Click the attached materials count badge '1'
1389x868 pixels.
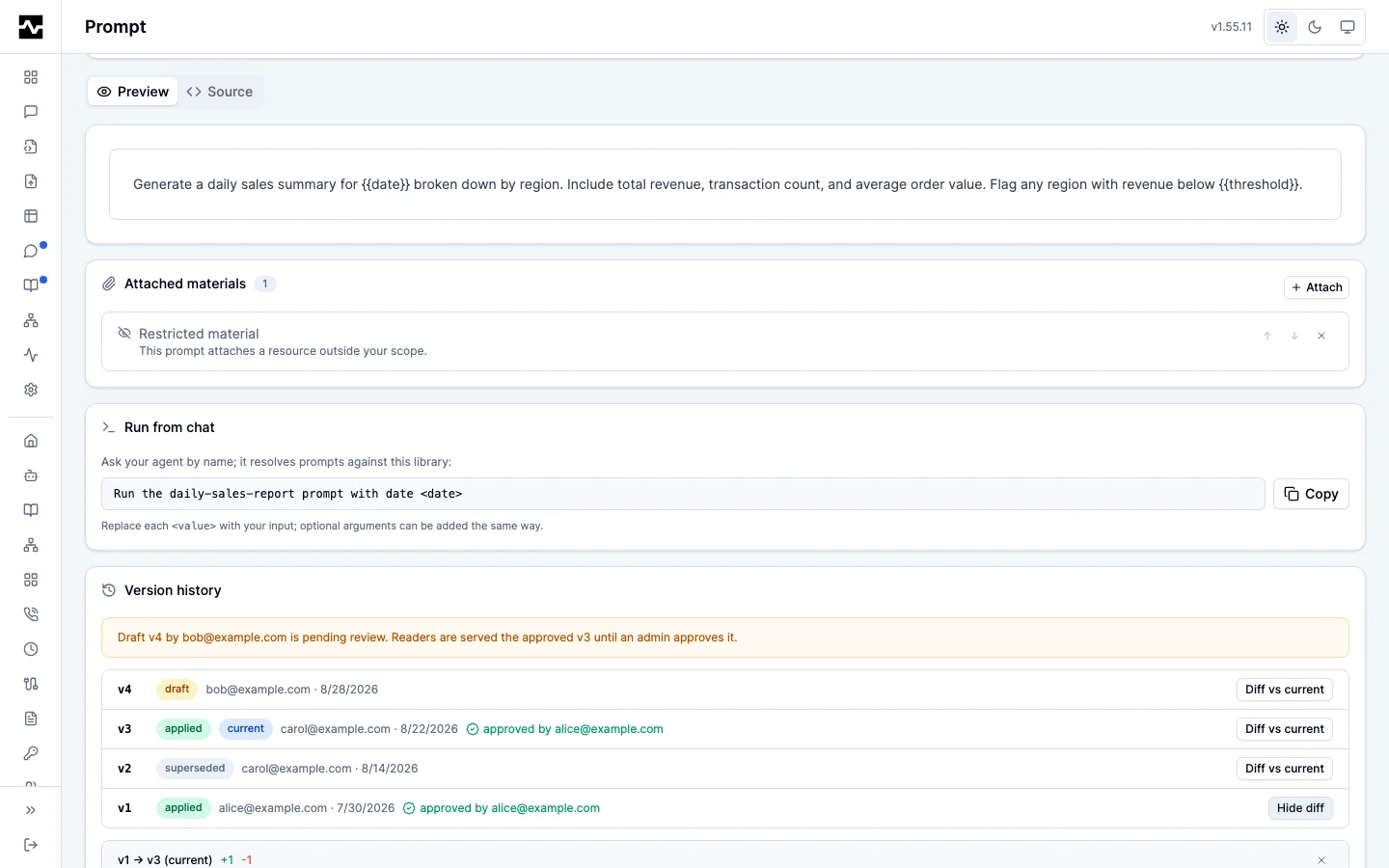coord(265,284)
